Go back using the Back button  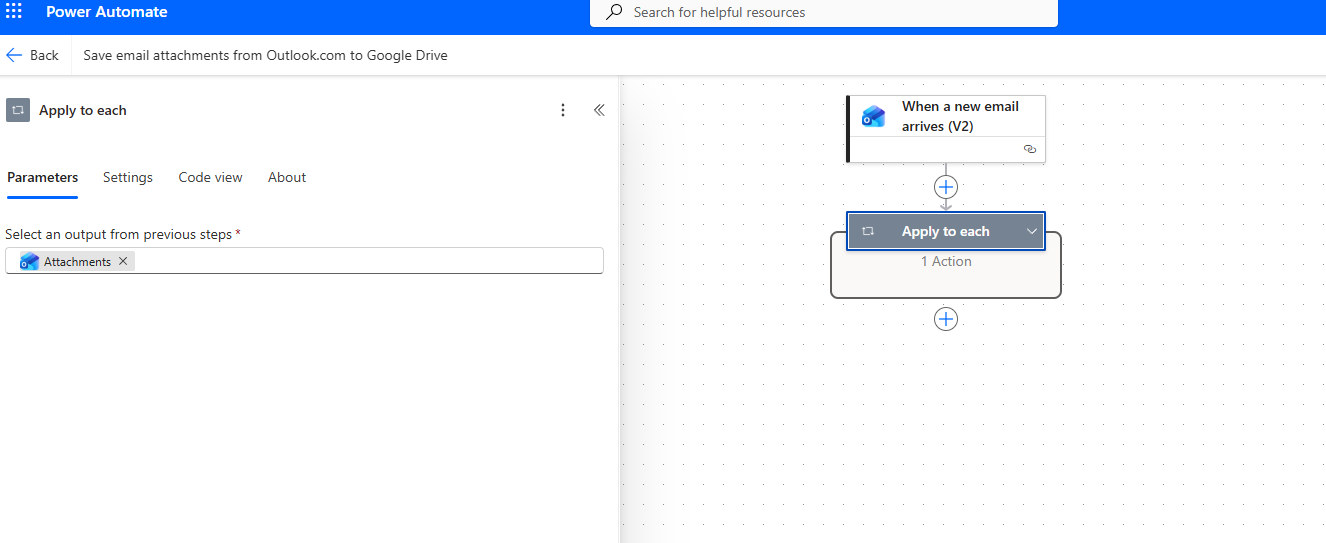(x=33, y=55)
